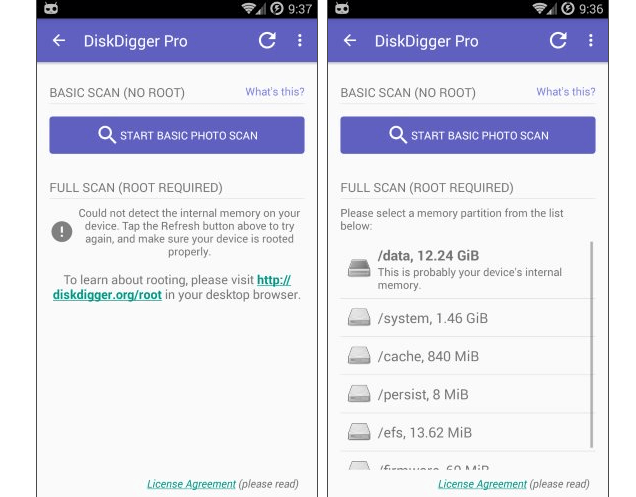This screenshot has height=497, width=636.
Task: Open What's this? link in right screen
Action: pos(566,92)
